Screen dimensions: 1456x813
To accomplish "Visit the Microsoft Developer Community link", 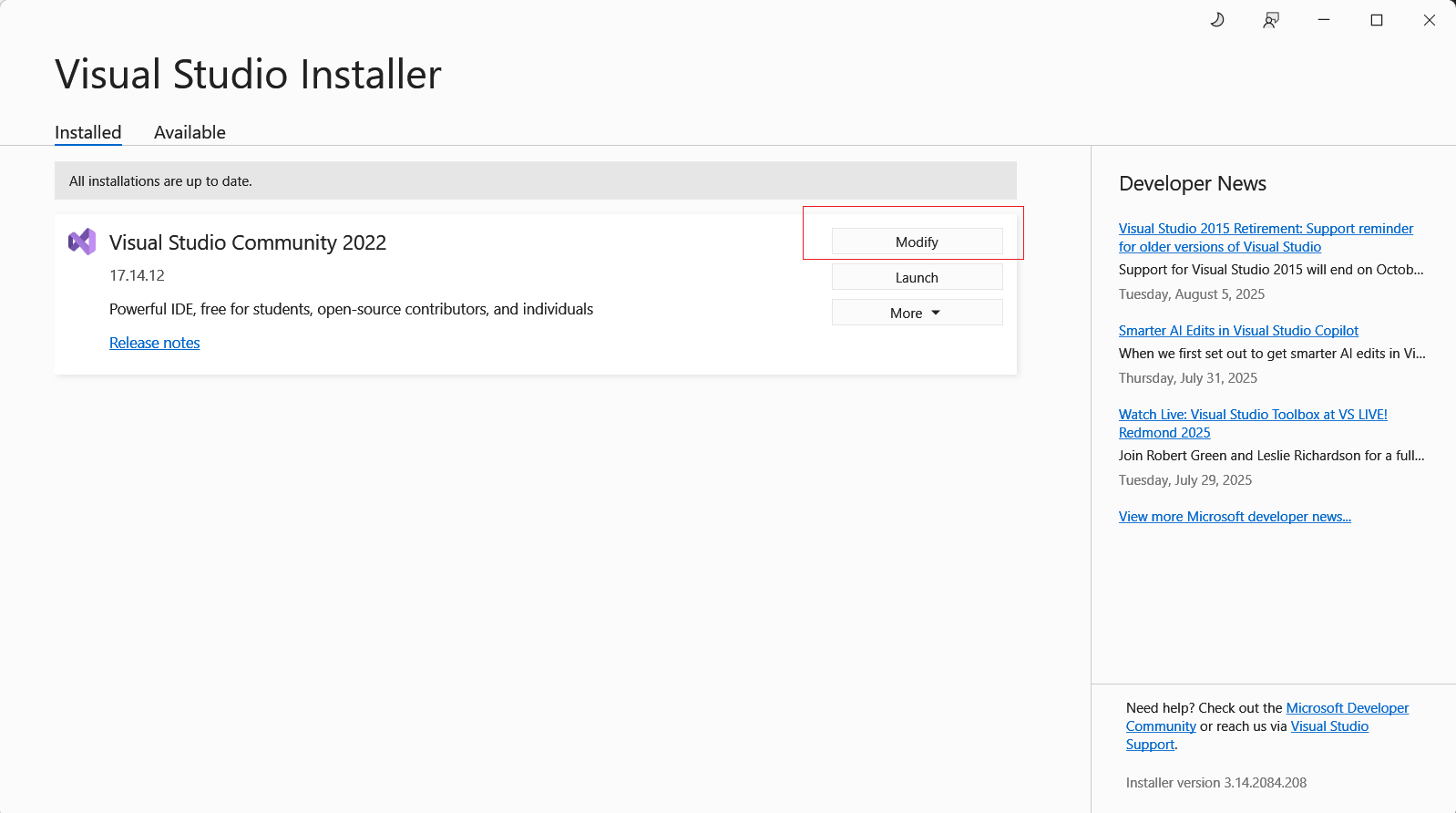I will click(x=1347, y=708).
